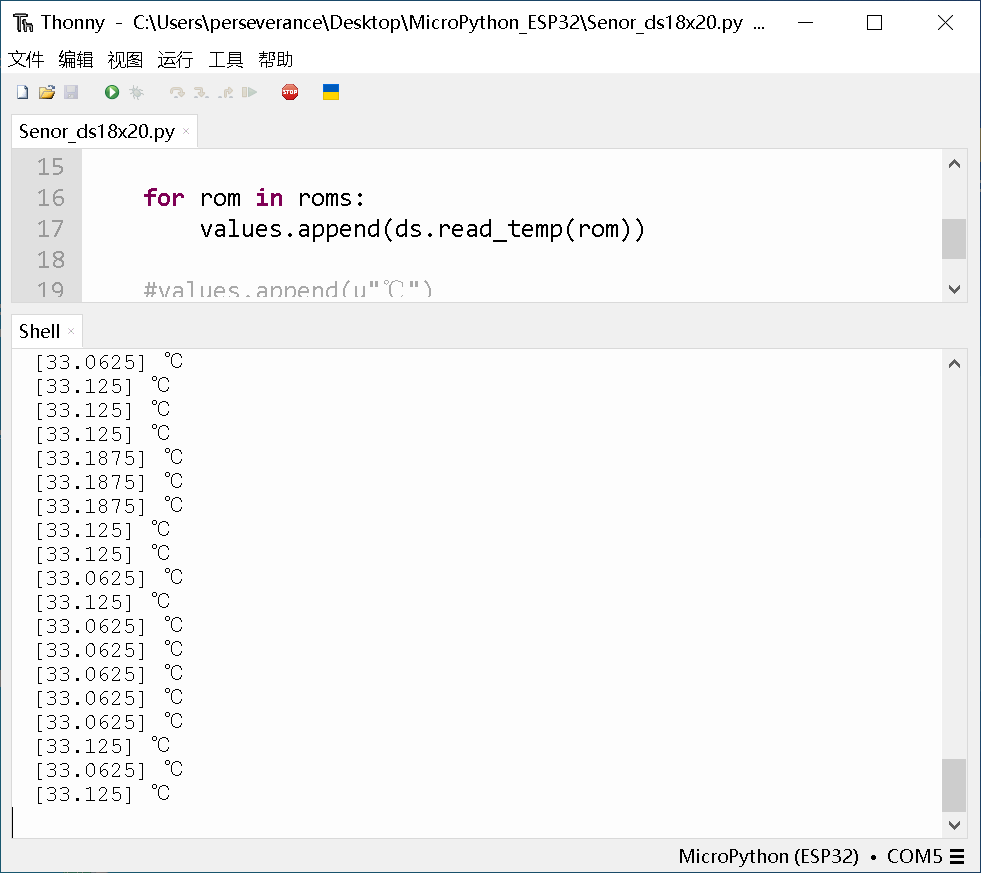Save the current script
Screen dimensions: 981x873
pos(71,91)
